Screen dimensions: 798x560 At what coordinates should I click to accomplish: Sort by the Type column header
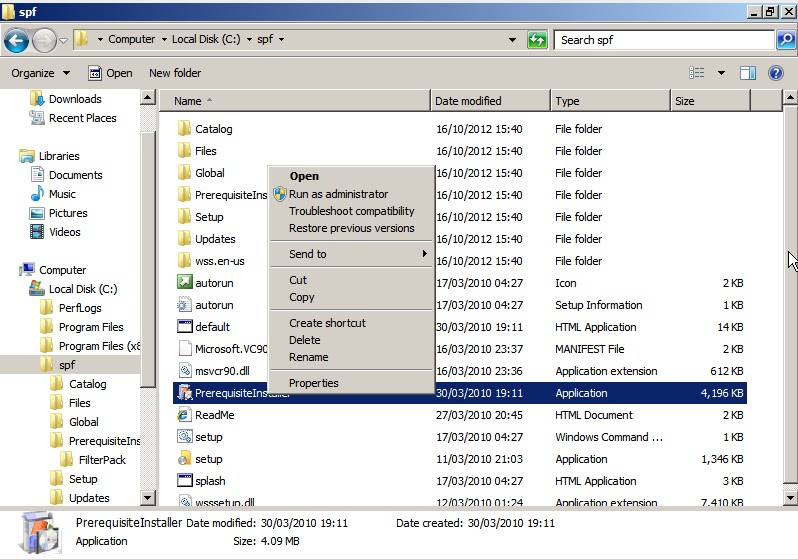click(610, 101)
